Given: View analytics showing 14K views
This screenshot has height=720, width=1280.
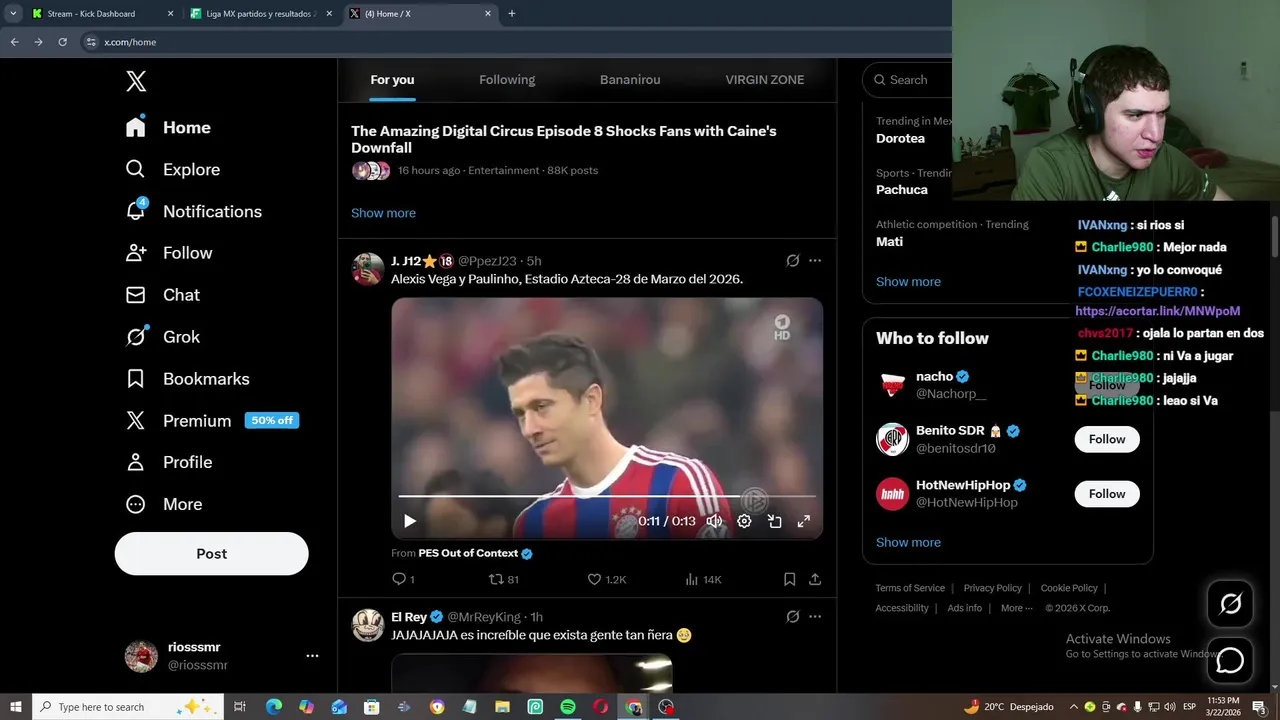Looking at the screenshot, I should (x=703, y=579).
